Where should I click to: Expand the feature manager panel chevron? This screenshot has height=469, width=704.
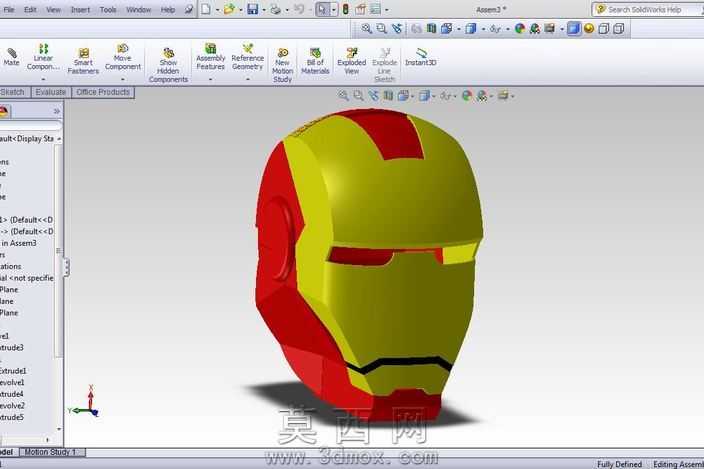[57, 111]
